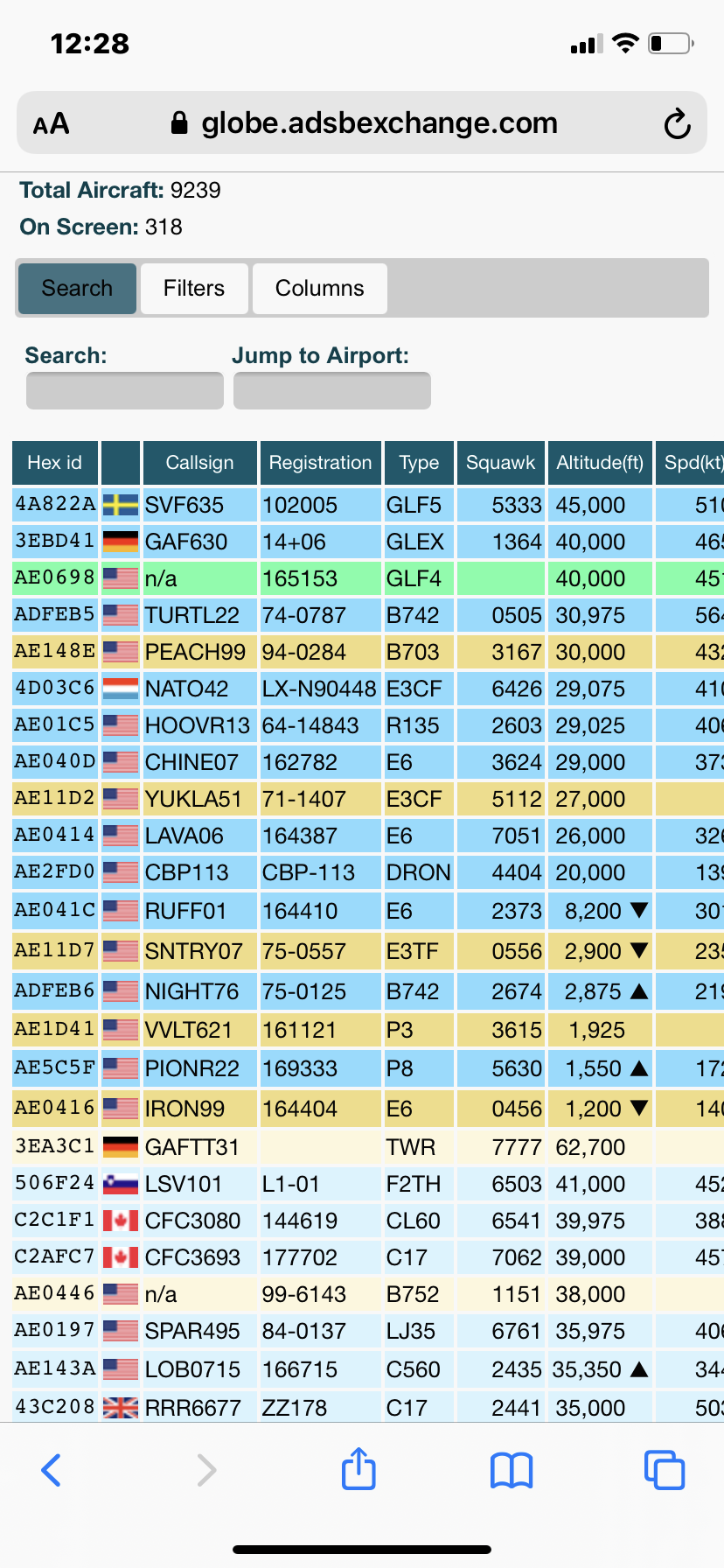724x1568 pixels.
Task: Tap the German flag beside GAFTT31
Action: 121,1145
